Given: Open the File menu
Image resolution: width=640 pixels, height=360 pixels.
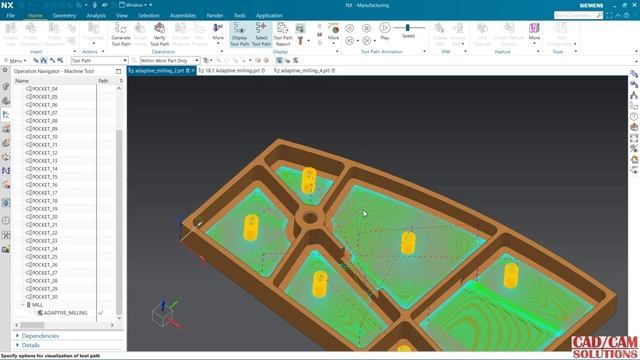Looking at the screenshot, I should pyautogui.click(x=11, y=16).
